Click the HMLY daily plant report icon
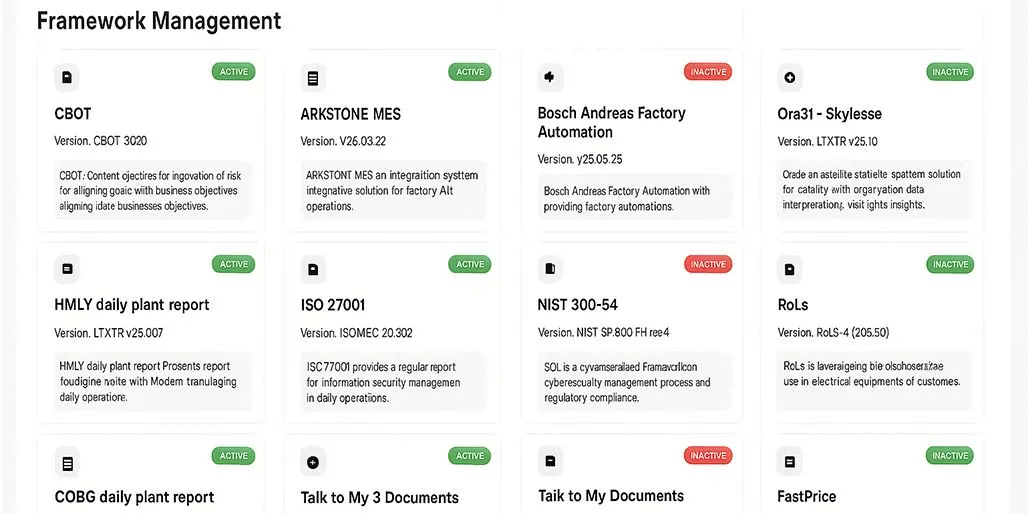Viewport: 1028px width, 514px height. click(67, 269)
